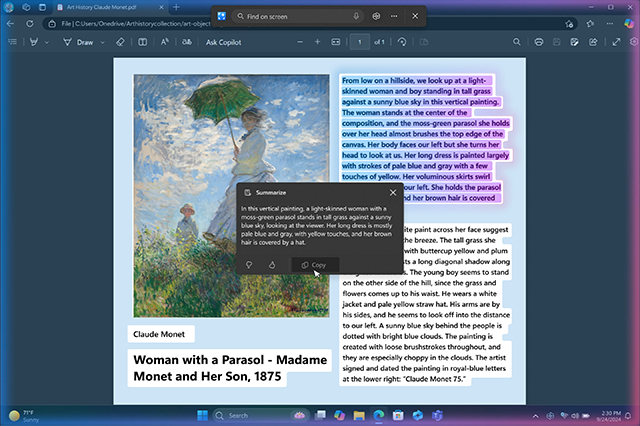Open Task View from taskbar
The width and height of the screenshot is (640, 426).
pyautogui.click(x=320, y=415)
